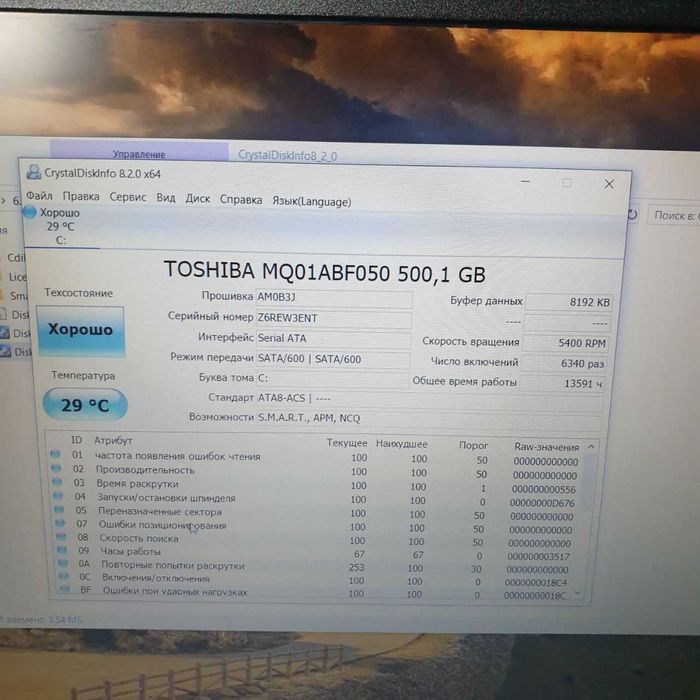Viewport: 700px width, 700px height.
Task: Click status icon of attribute 01 row
Action: [55, 454]
